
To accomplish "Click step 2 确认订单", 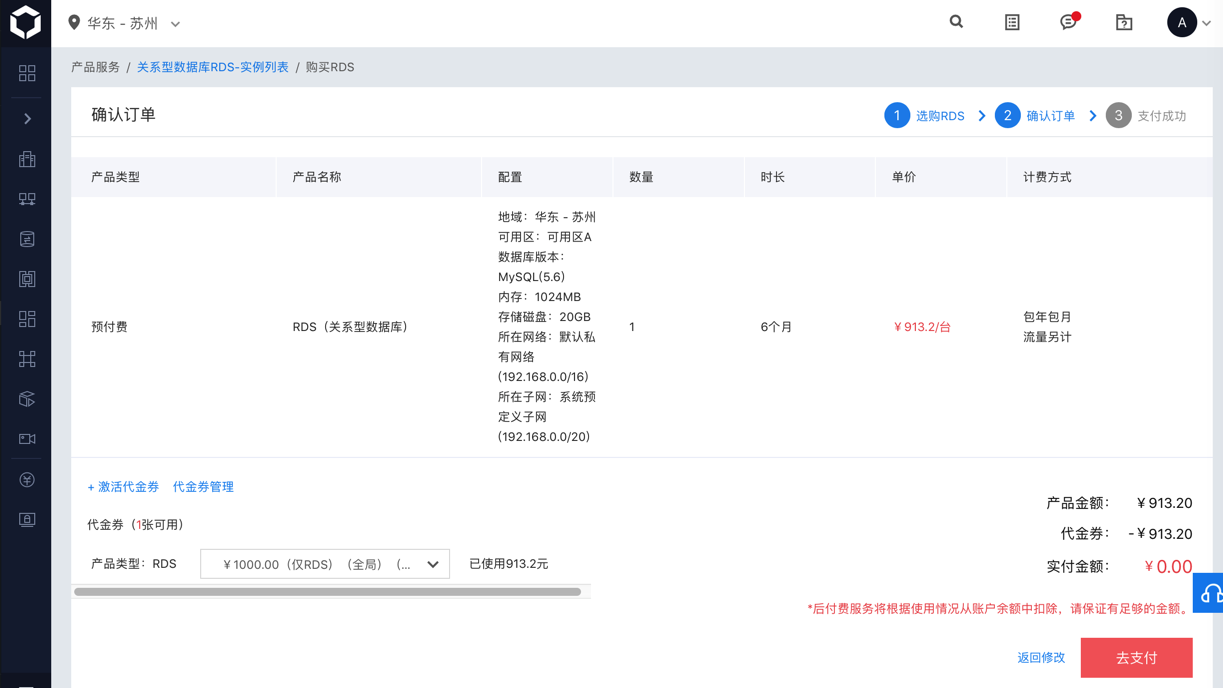I will tap(1035, 116).
